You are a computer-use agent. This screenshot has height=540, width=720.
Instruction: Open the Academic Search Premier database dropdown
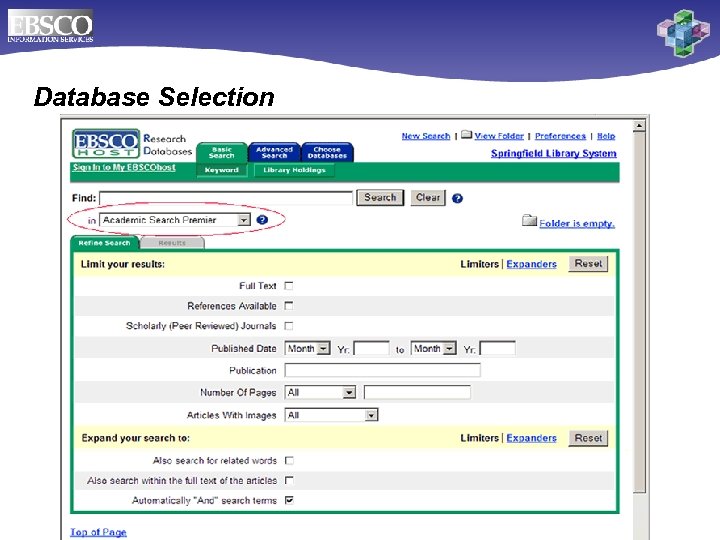(x=175, y=220)
